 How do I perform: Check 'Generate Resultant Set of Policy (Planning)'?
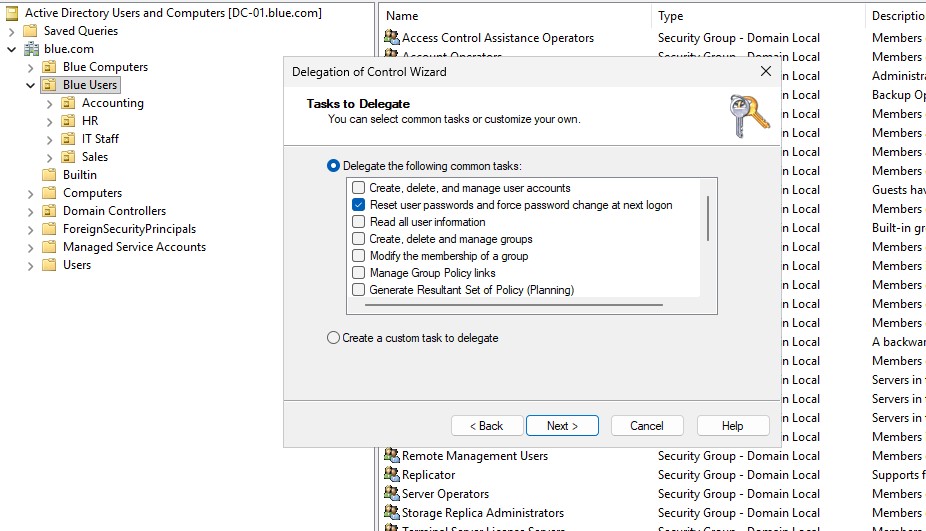coord(358,290)
